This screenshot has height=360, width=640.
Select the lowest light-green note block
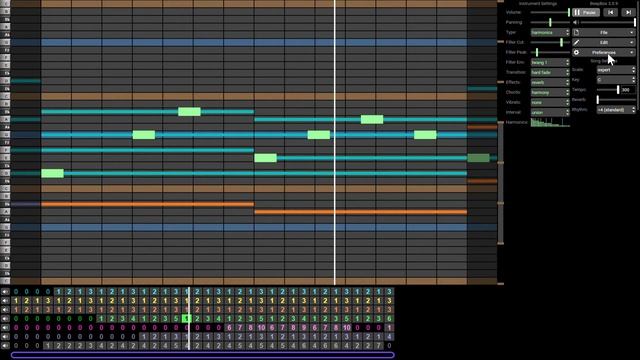click(x=52, y=173)
